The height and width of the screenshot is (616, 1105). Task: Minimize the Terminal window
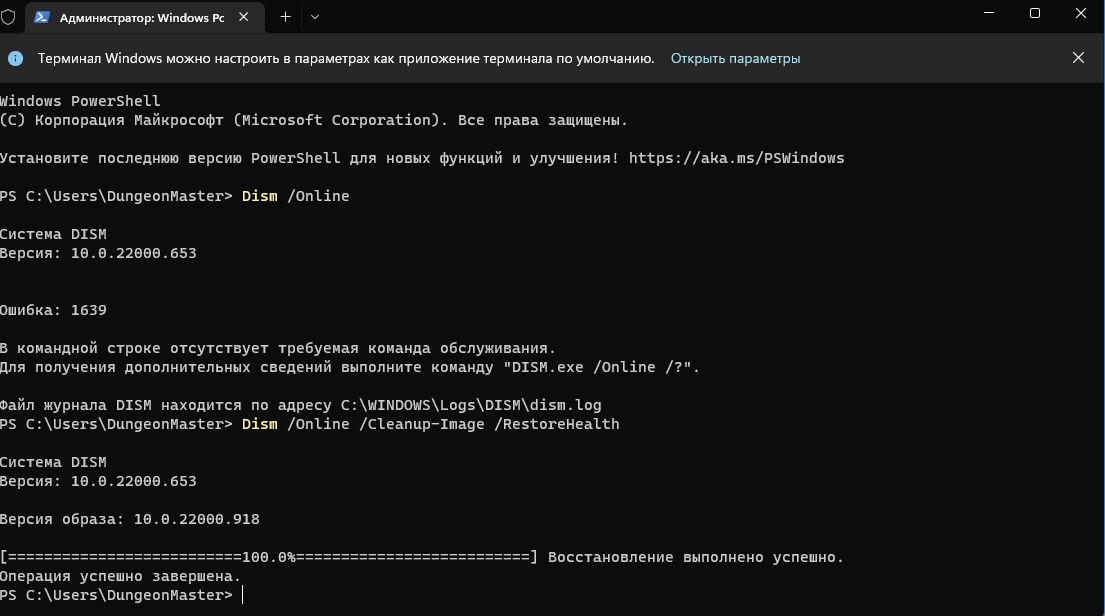pos(989,13)
